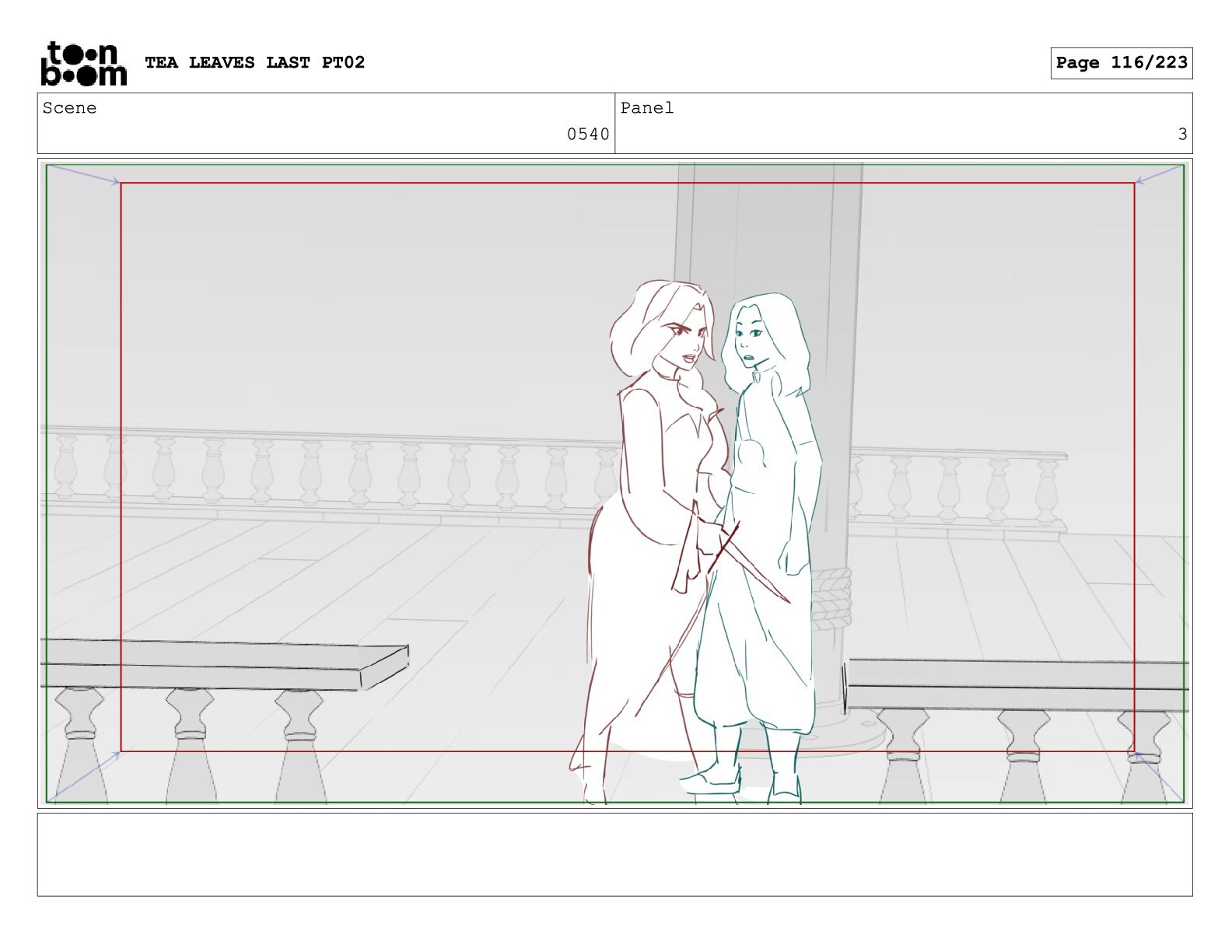
Task: Click scene number '0540'
Action: [588, 135]
